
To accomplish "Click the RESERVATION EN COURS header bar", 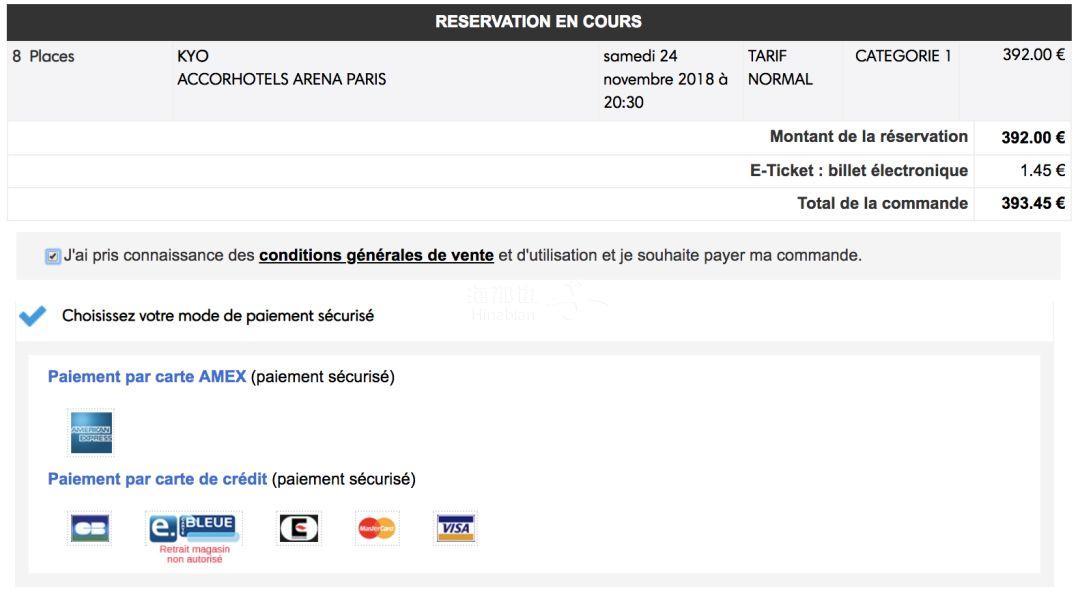I will pyautogui.click(x=539, y=21).
